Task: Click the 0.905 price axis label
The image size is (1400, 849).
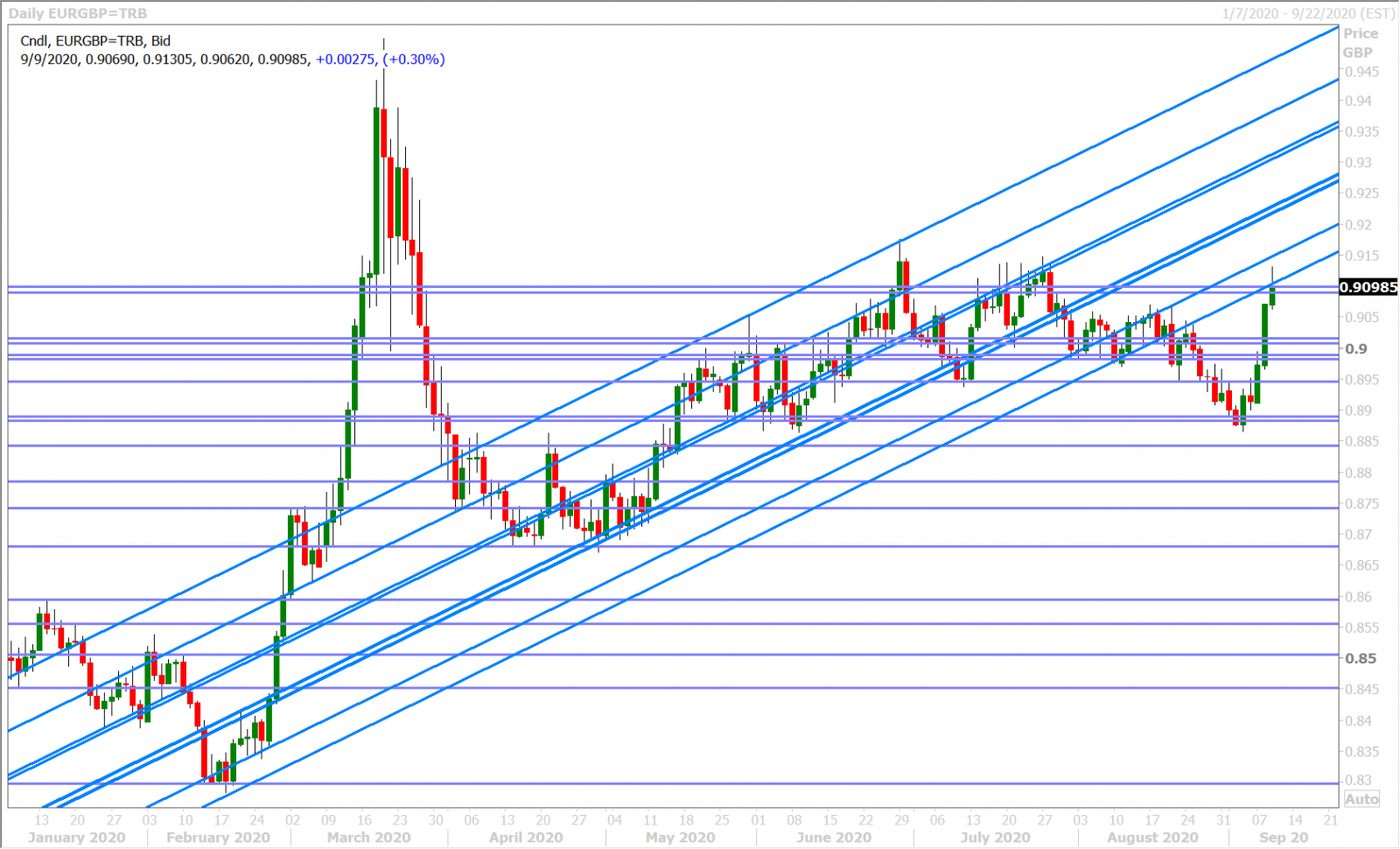Action: [x=1362, y=317]
